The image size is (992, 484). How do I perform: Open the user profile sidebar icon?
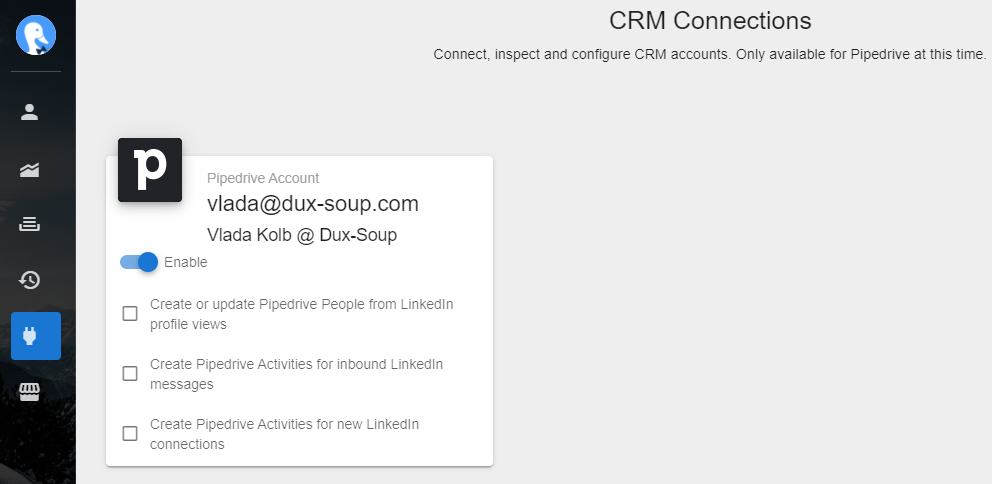[30, 112]
